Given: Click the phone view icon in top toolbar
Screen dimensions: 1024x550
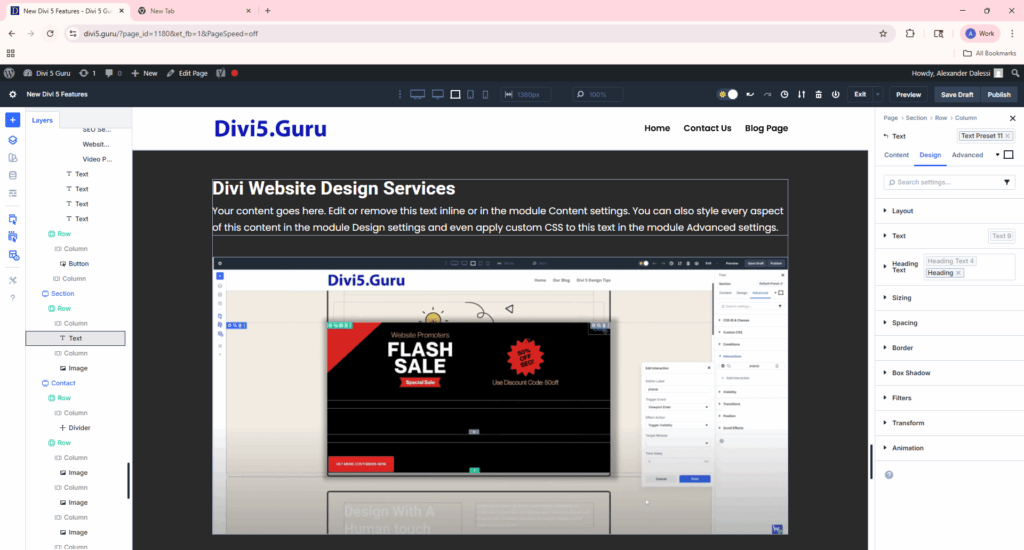Looking at the screenshot, I should click(485, 95).
